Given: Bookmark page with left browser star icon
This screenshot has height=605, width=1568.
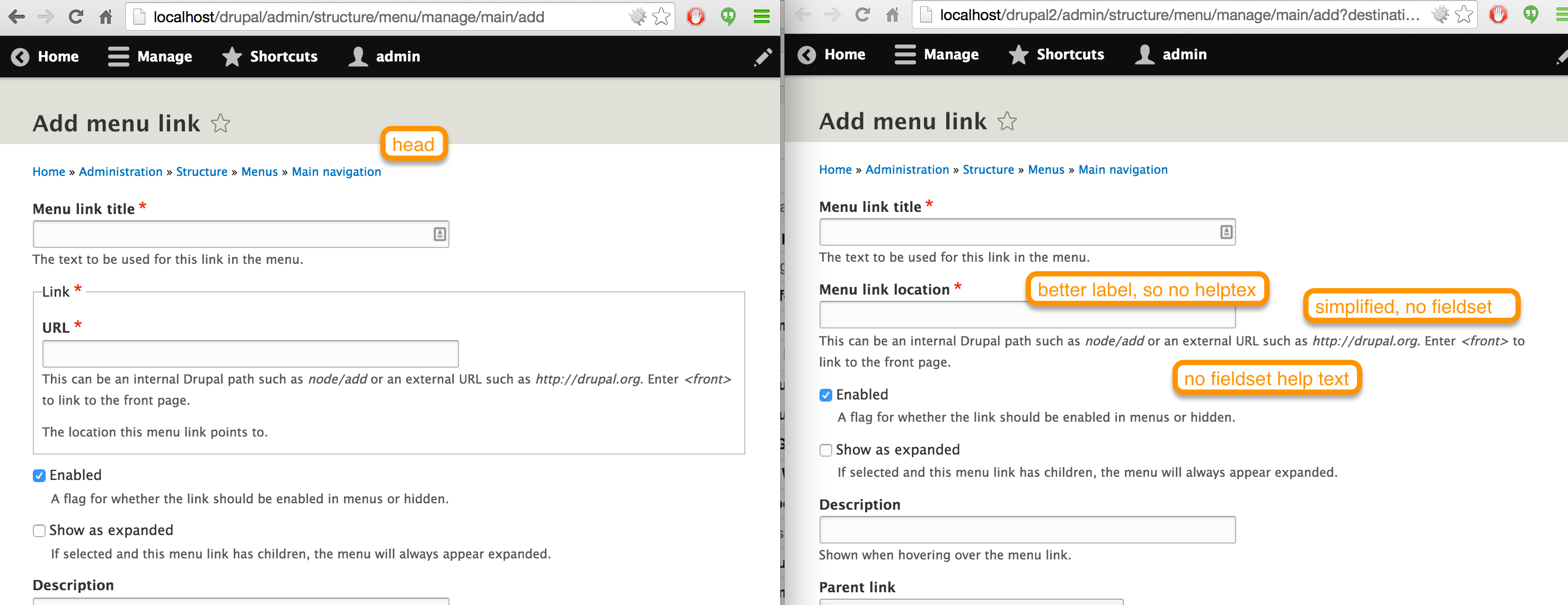Looking at the screenshot, I should point(661,16).
